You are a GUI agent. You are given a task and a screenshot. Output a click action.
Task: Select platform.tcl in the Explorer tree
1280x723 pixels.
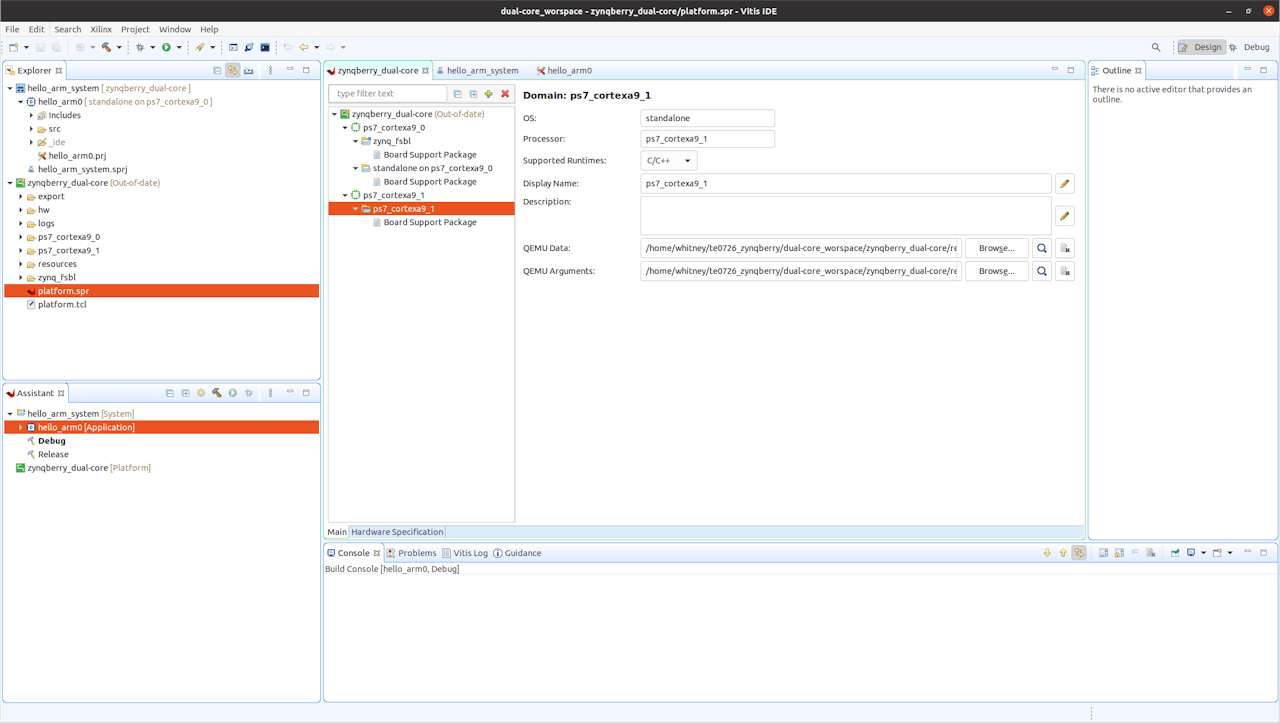[62, 304]
